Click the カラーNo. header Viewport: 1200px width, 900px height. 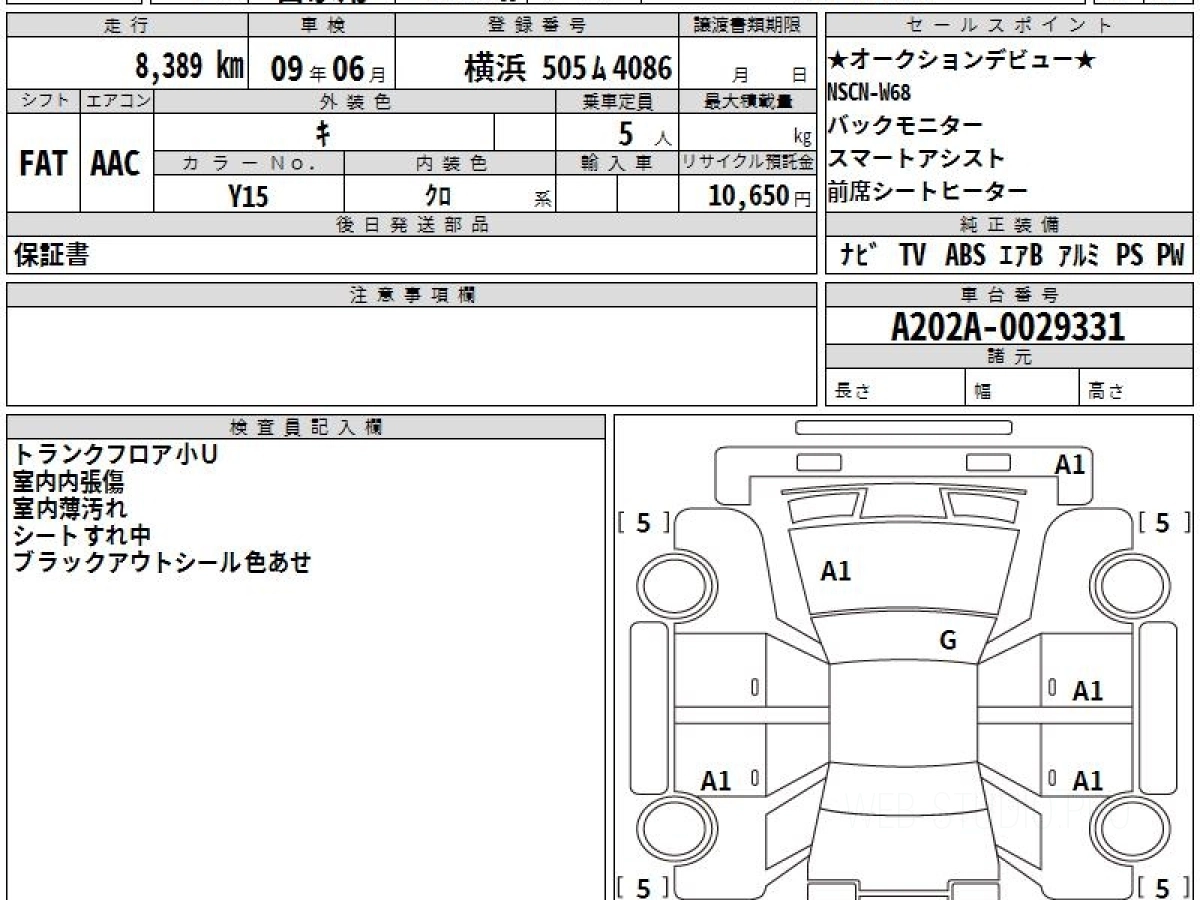coord(249,164)
